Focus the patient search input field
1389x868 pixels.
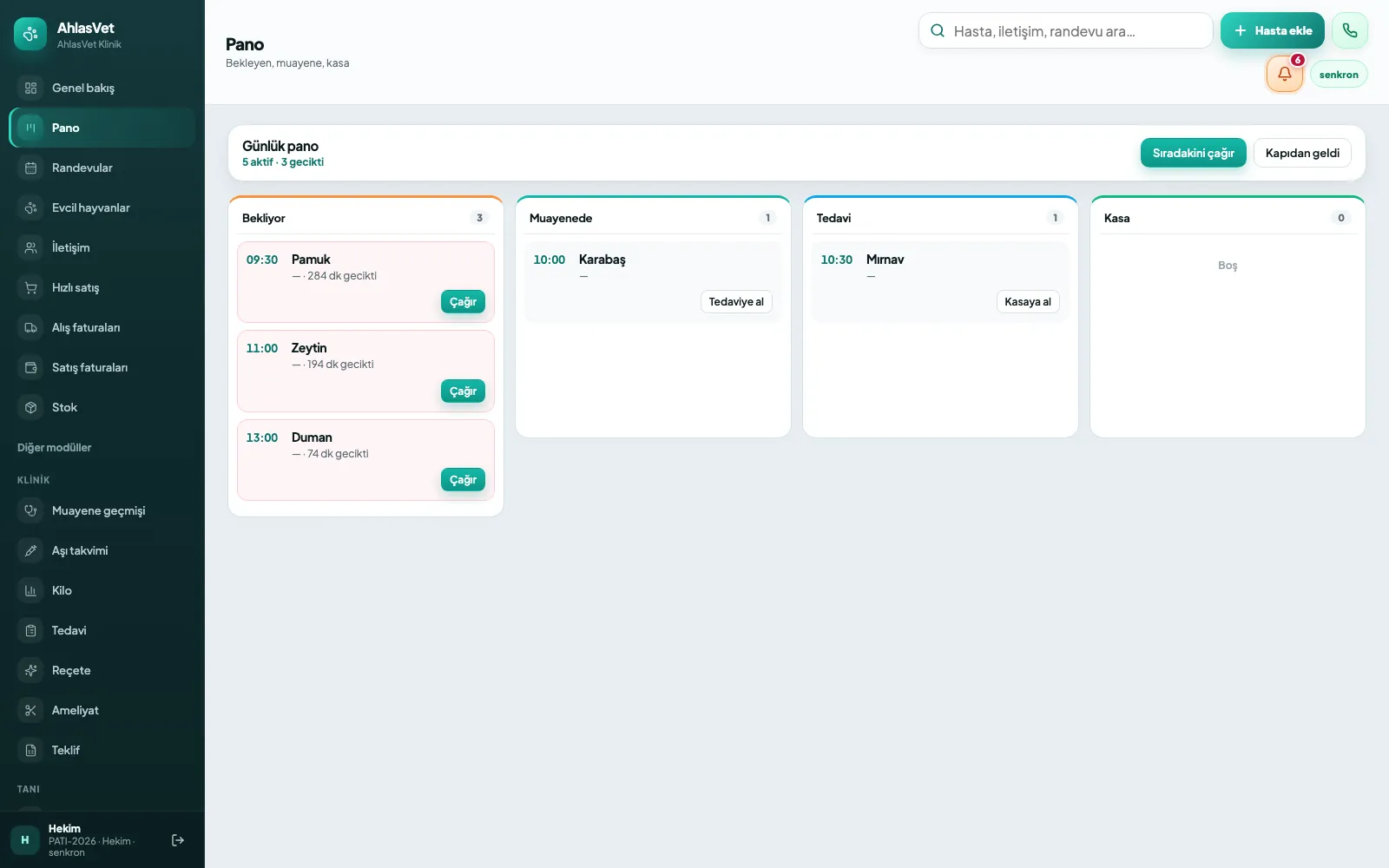pos(1066,30)
